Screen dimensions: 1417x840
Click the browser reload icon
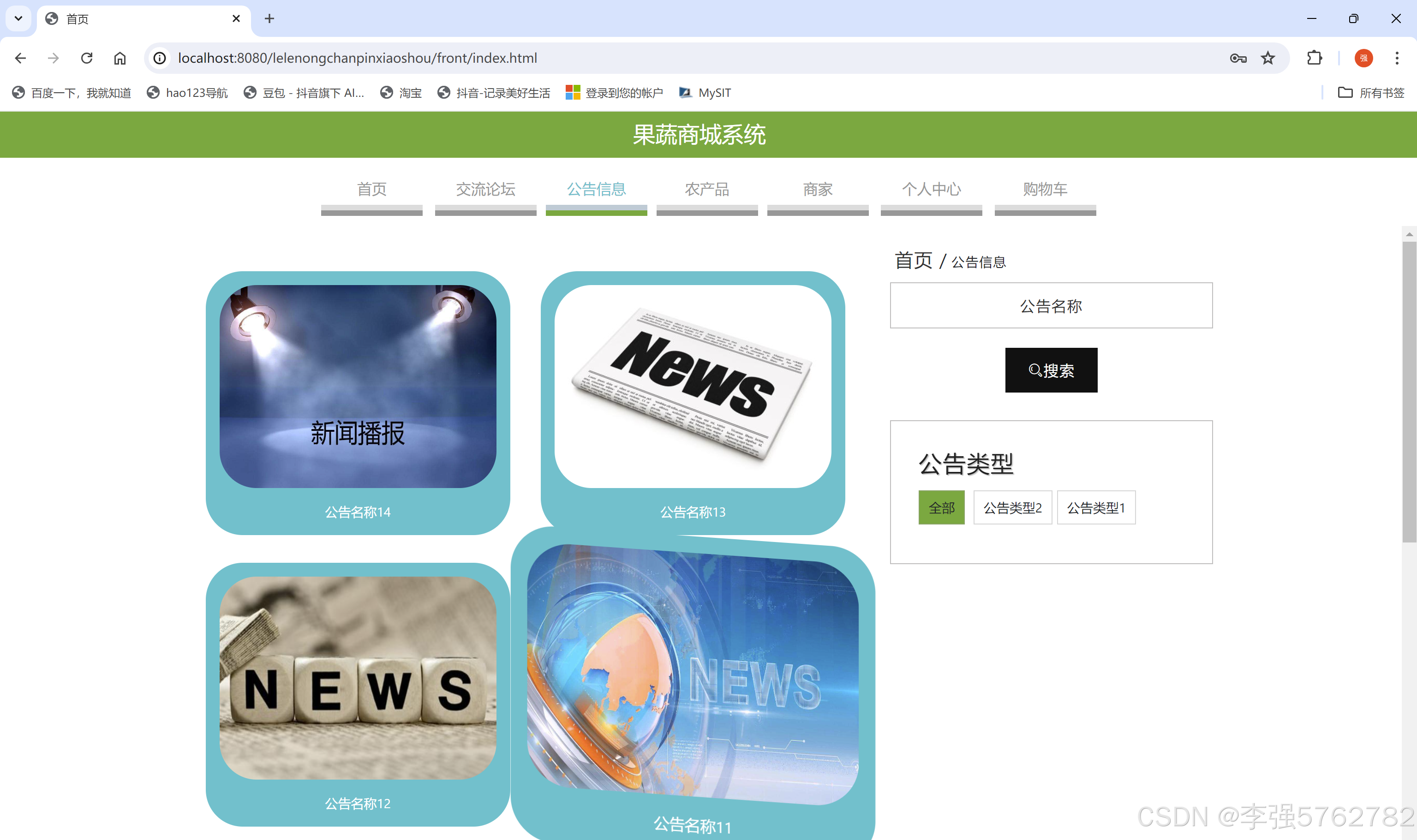87,58
